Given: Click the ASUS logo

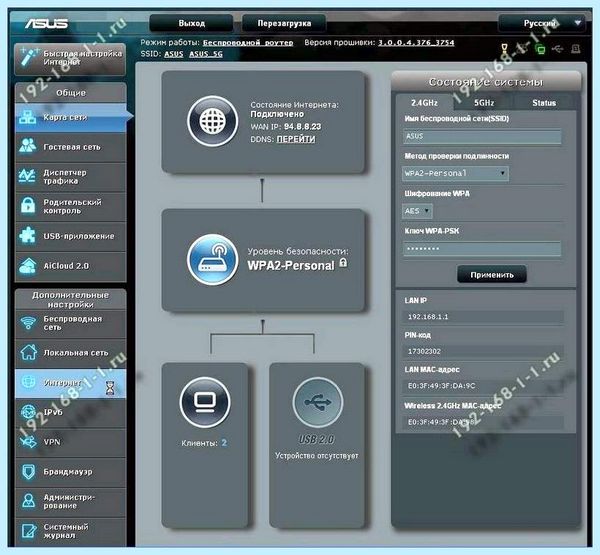Looking at the screenshot, I should [46, 24].
